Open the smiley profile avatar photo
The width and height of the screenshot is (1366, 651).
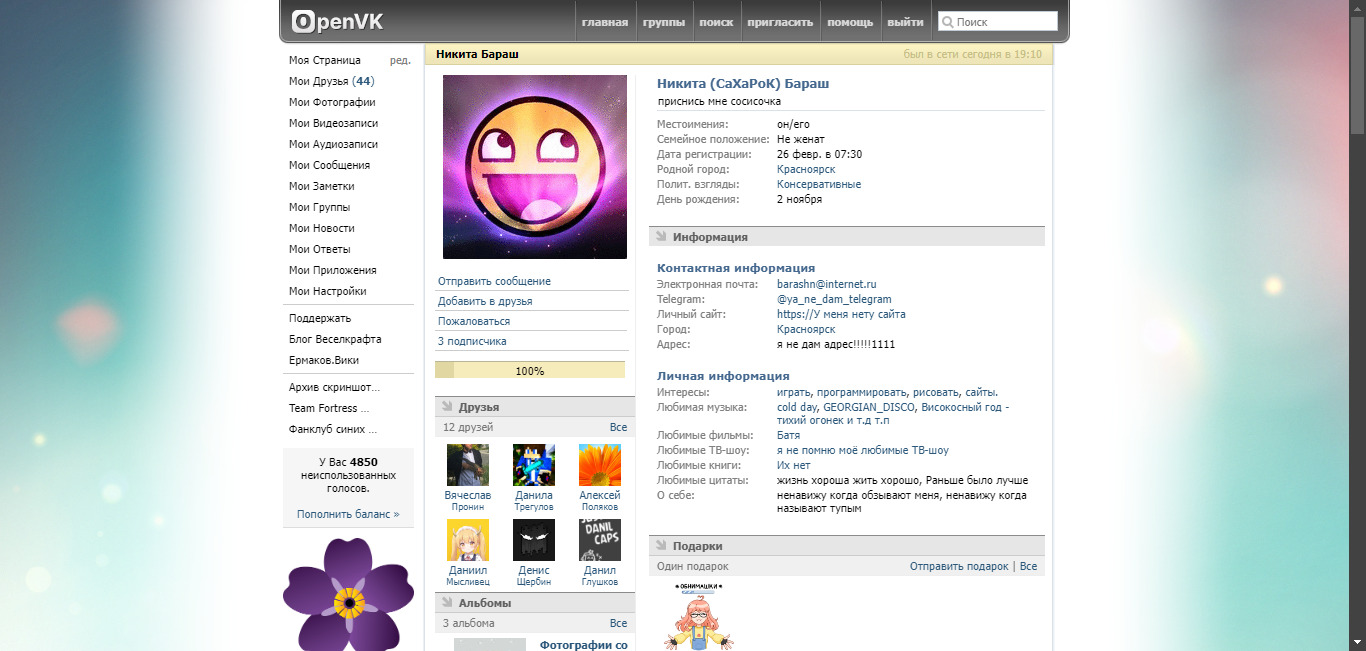(x=534, y=167)
